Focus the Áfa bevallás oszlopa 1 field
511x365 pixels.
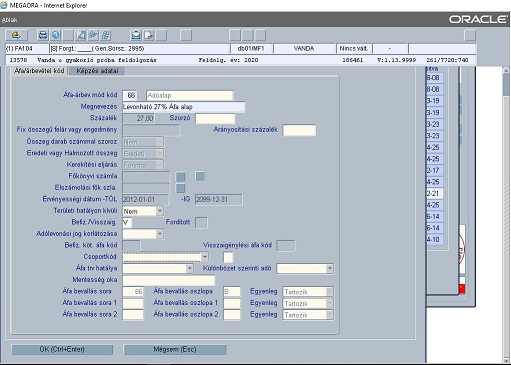pyautogui.click(x=232, y=303)
